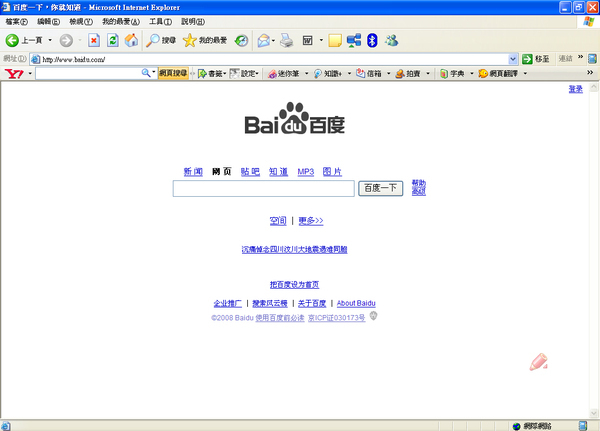Open the MP3 link
The image size is (600, 431).
pos(306,171)
